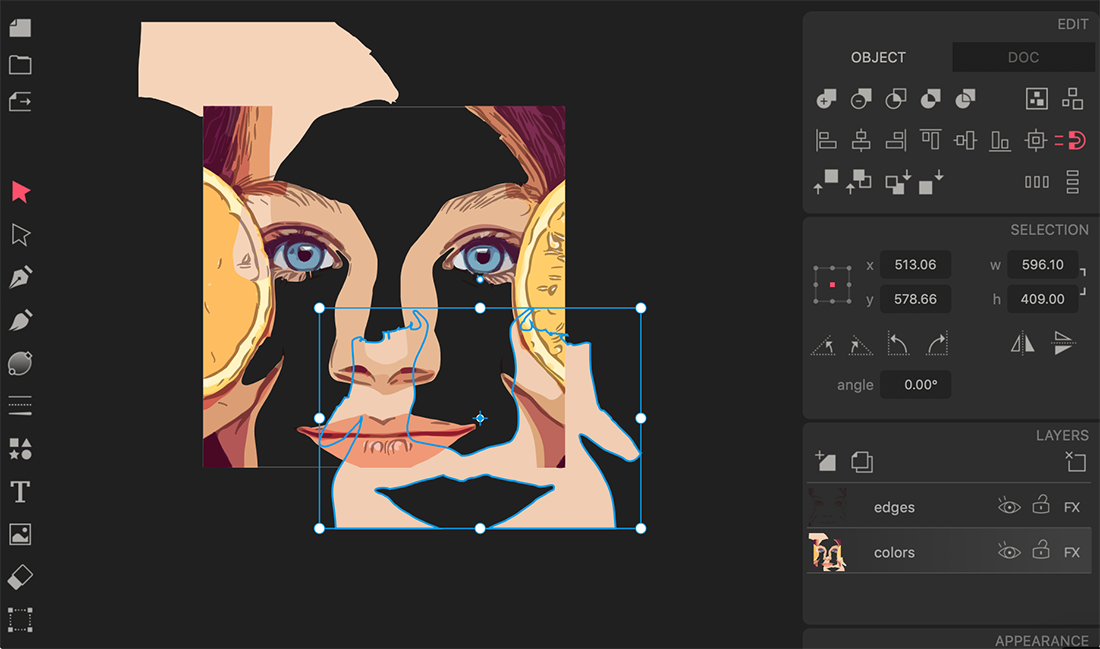Screen dimensions: 1100x649
Task: Hide the edges layer via eye icon
Action: tap(1009, 507)
